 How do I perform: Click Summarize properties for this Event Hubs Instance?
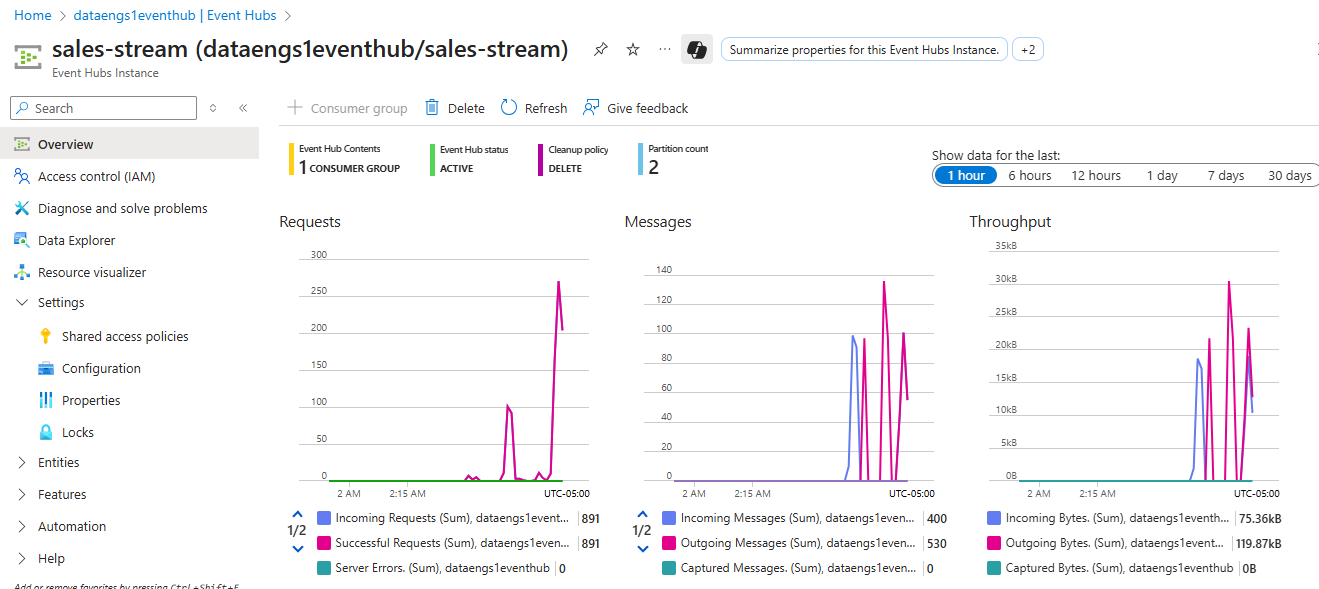pyautogui.click(x=863, y=48)
